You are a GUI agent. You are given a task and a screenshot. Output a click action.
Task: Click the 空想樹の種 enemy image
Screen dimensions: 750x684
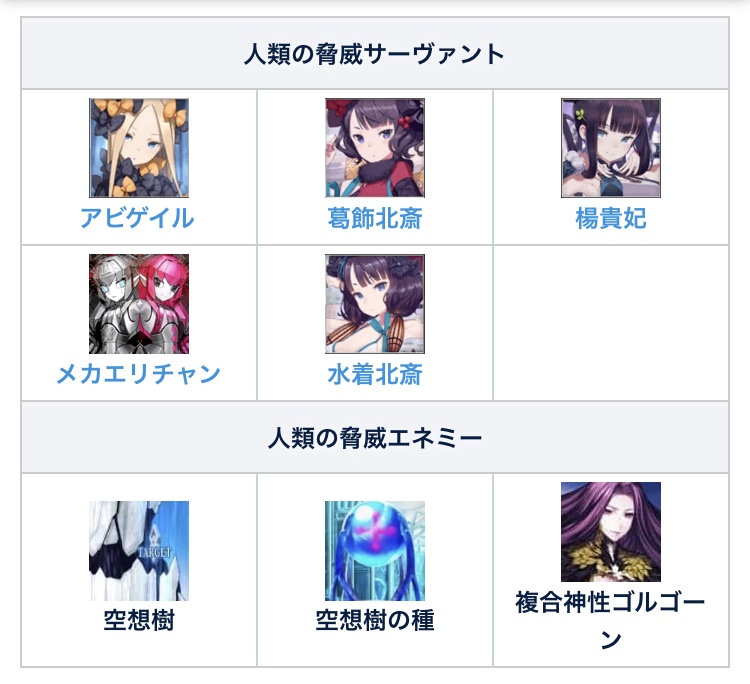[x=375, y=551]
